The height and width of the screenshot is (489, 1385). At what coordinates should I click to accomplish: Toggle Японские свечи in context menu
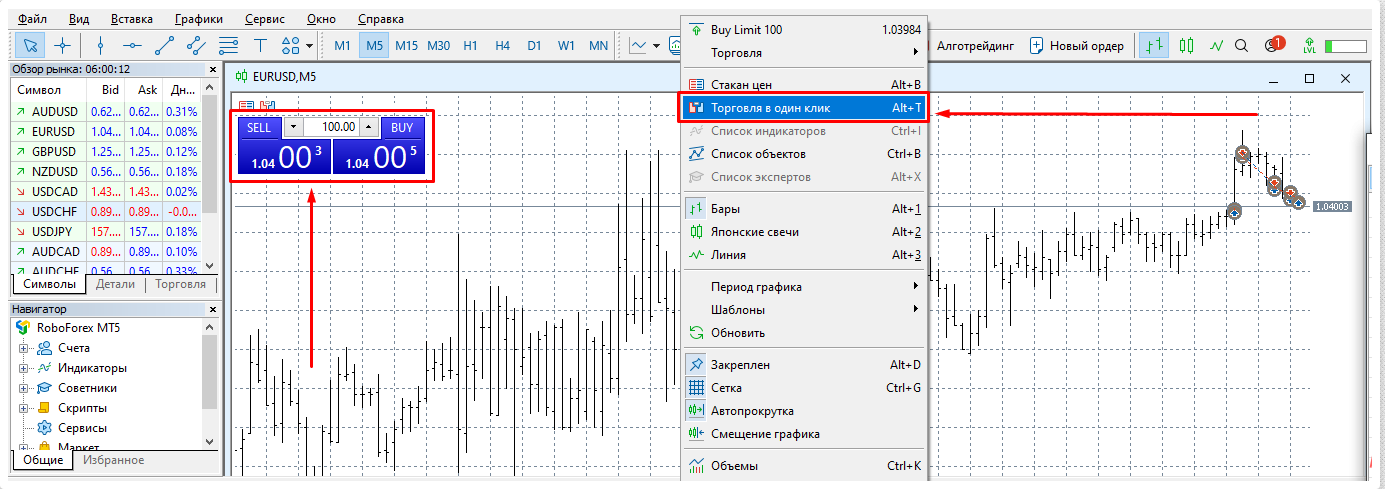tap(804, 232)
